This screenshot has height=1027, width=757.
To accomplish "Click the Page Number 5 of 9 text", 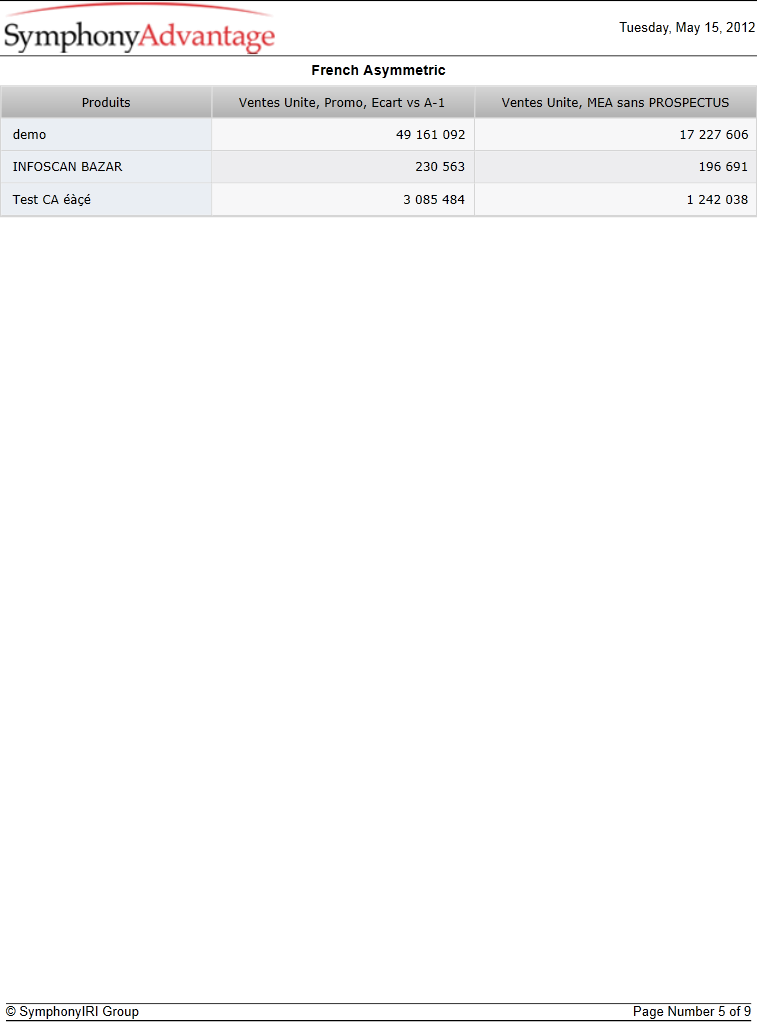I will tap(692, 1011).
